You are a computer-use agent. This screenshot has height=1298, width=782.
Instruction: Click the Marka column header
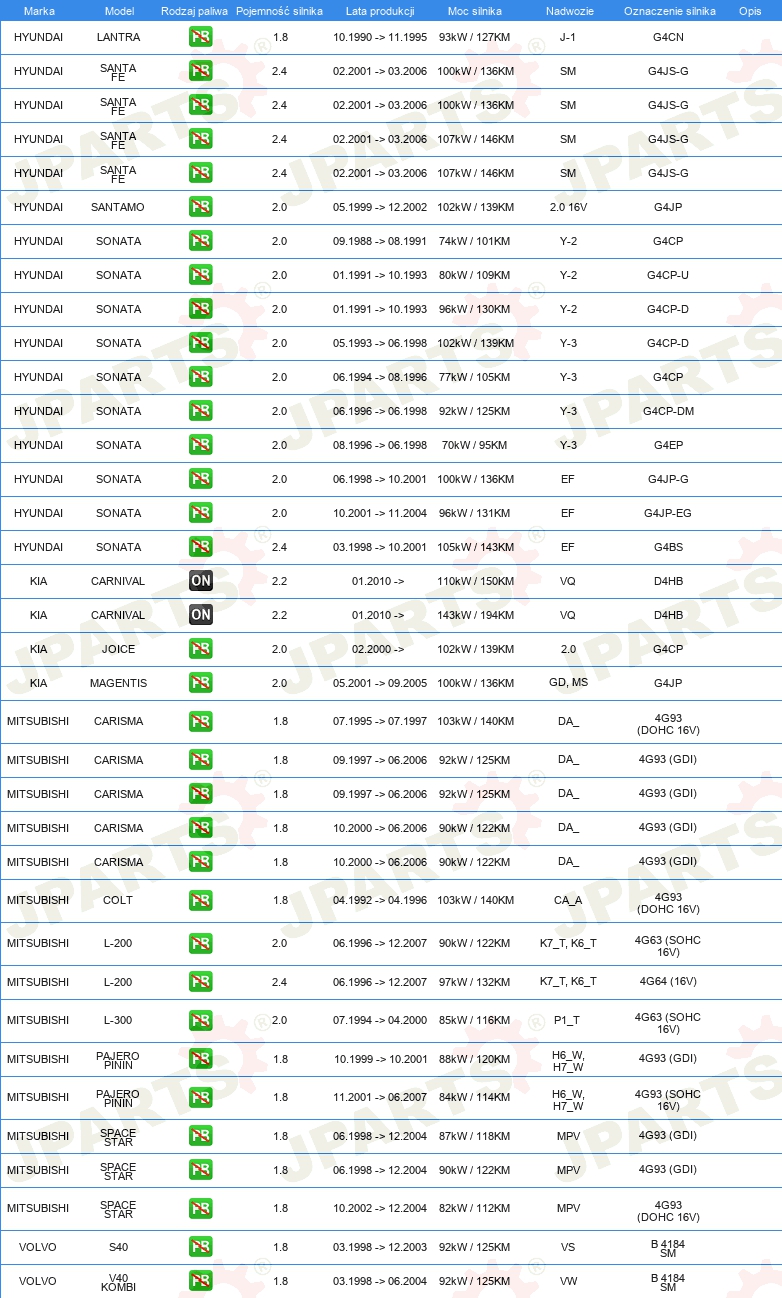(x=39, y=10)
